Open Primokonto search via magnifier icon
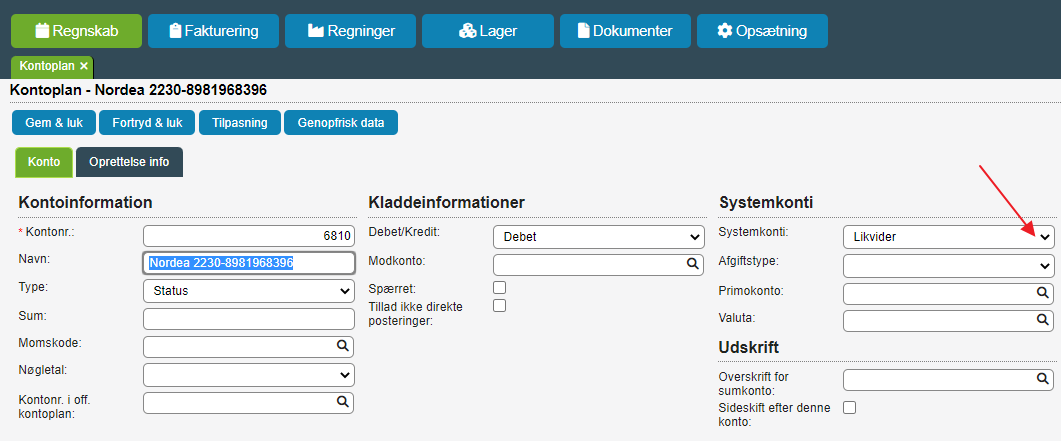 coord(1043,292)
